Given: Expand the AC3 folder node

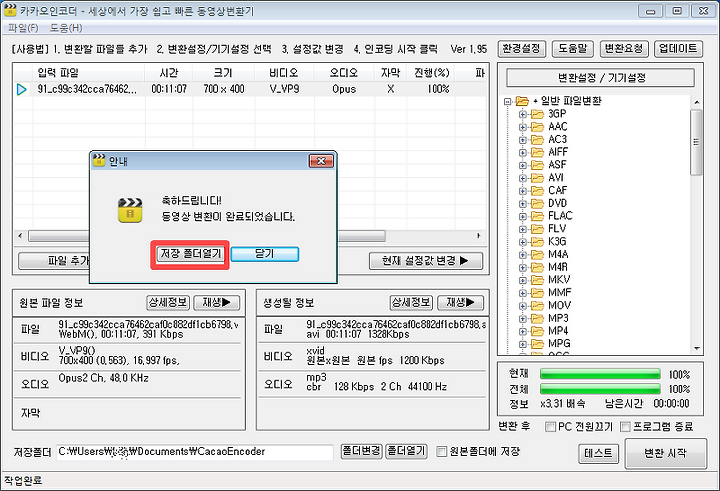Looking at the screenshot, I should pyautogui.click(x=523, y=140).
